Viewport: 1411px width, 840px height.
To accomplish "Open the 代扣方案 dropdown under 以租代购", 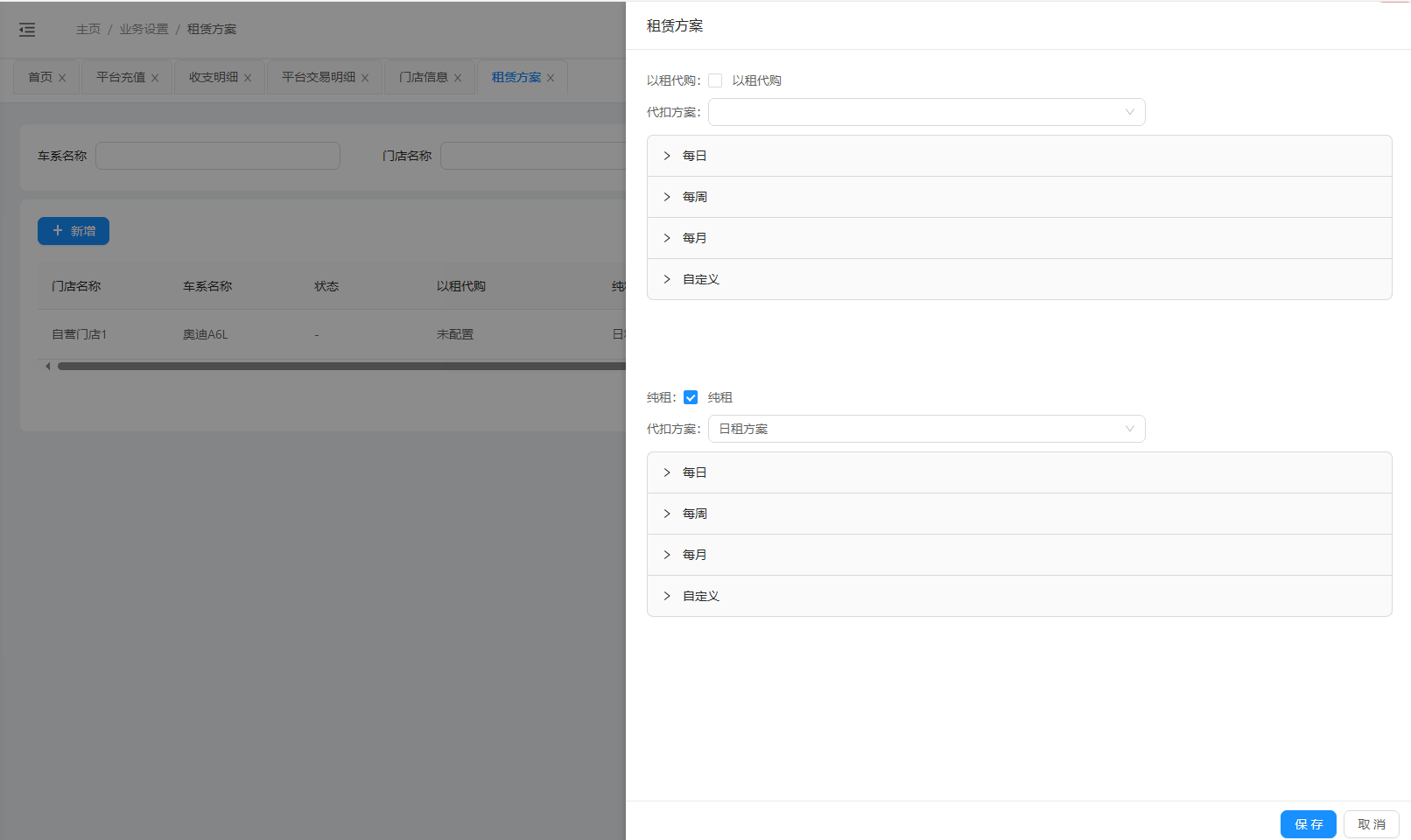I will [x=926, y=112].
